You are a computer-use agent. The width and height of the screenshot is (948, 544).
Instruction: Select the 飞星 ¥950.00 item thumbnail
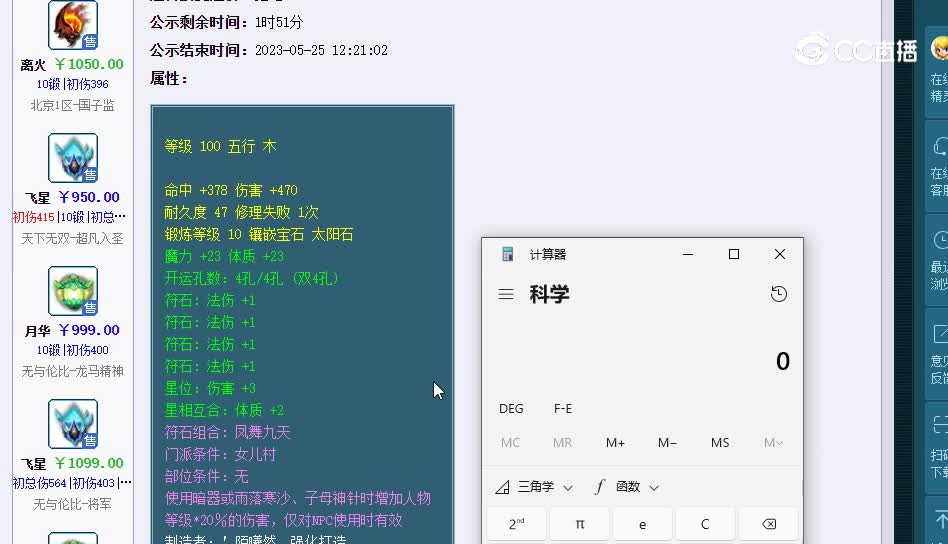73,158
